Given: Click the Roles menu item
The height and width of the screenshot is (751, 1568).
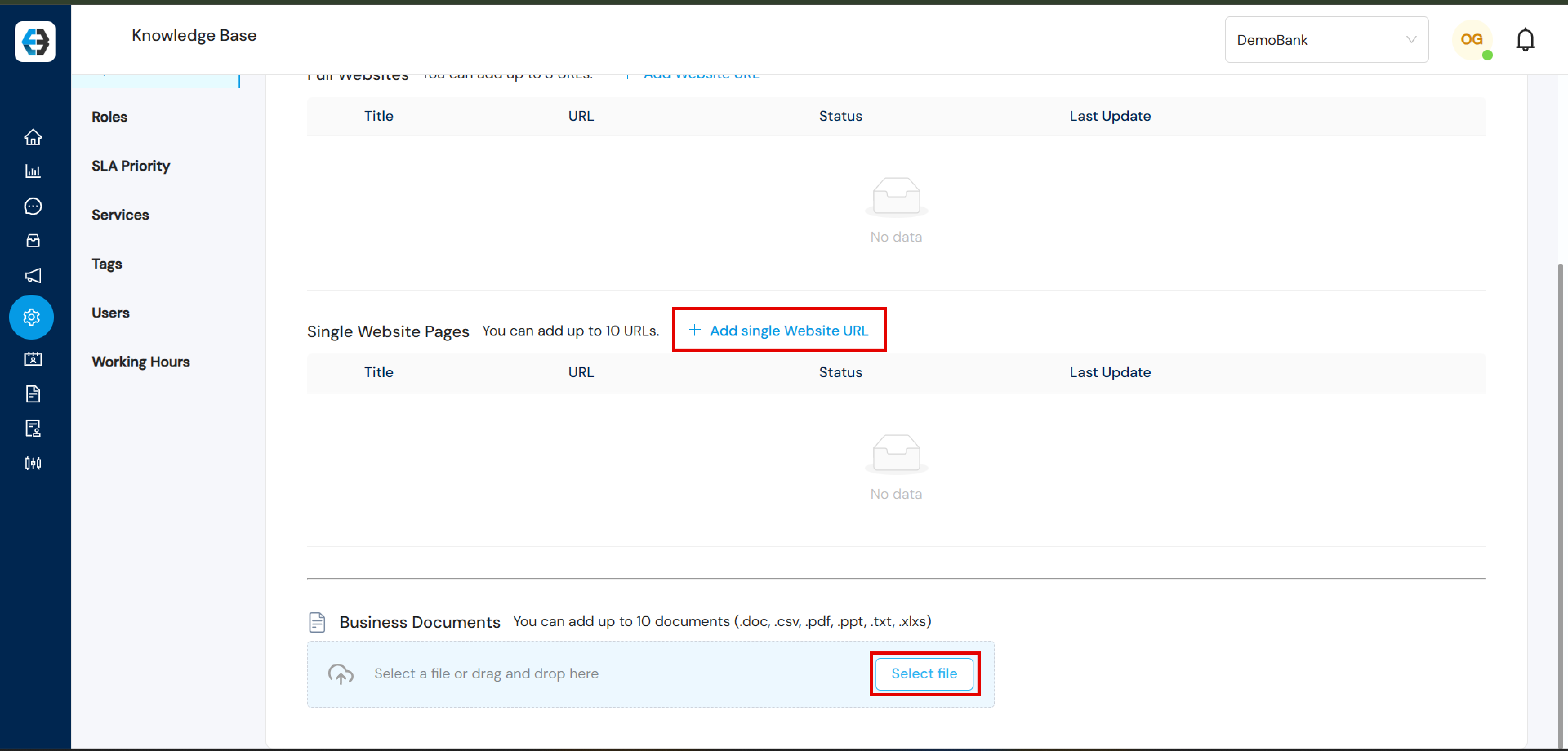Looking at the screenshot, I should [x=110, y=117].
